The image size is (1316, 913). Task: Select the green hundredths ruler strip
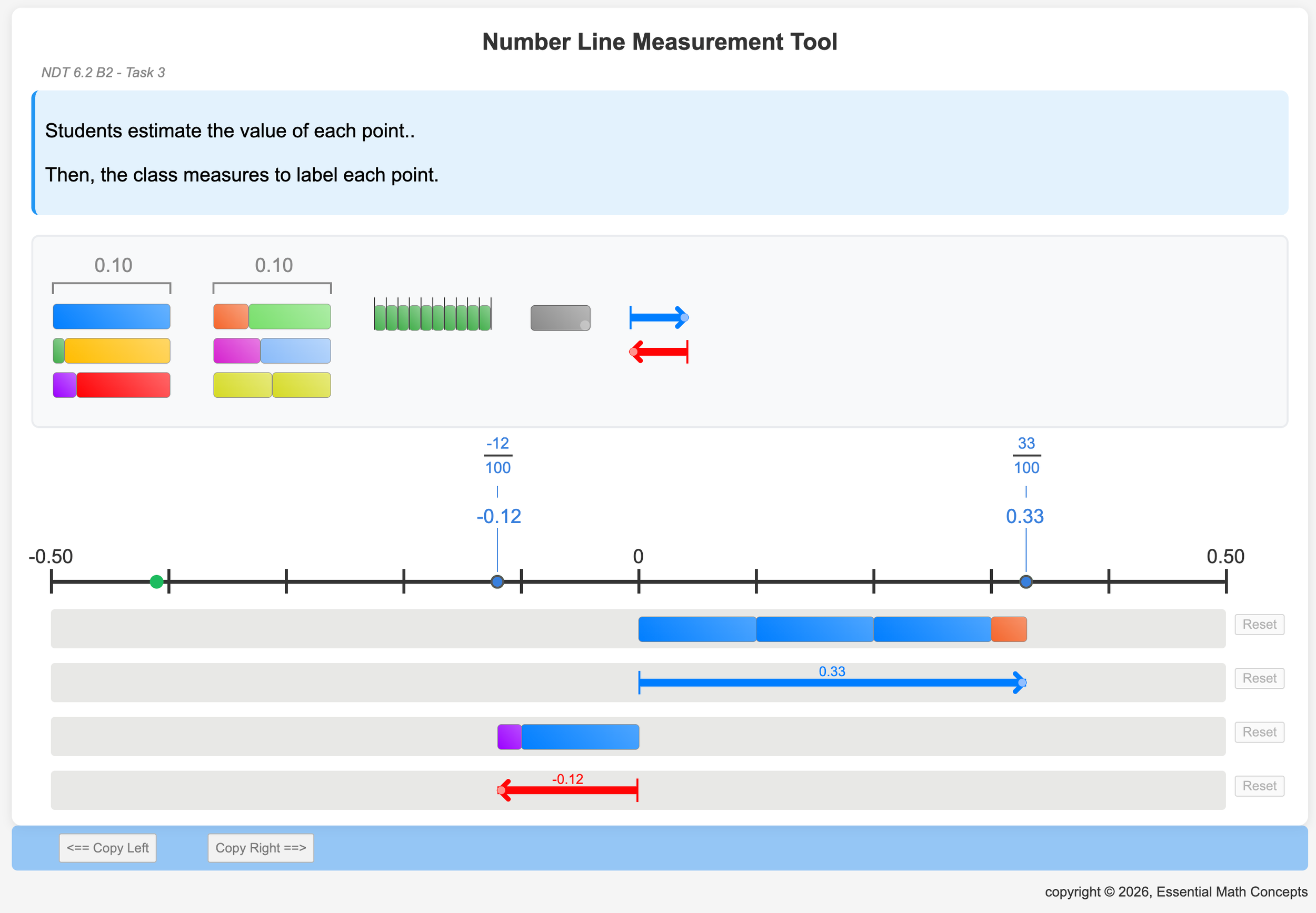coord(433,316)
